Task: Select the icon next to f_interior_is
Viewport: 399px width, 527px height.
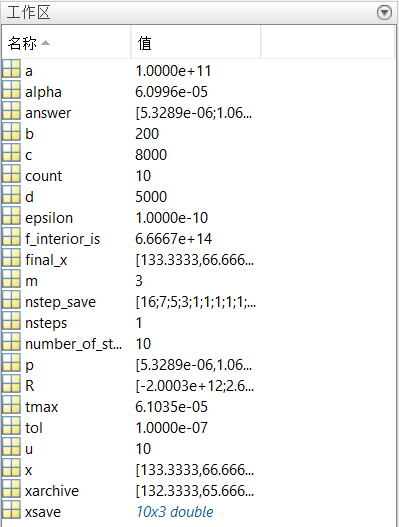Action: point(11,238)
